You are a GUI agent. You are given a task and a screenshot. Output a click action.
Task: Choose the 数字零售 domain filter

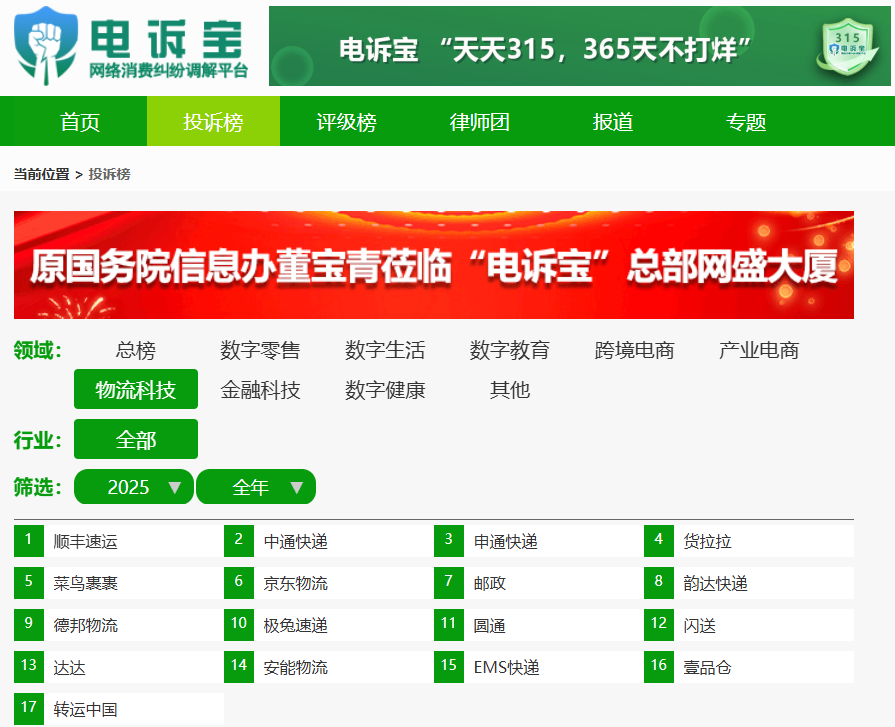(x=260, y=350)
